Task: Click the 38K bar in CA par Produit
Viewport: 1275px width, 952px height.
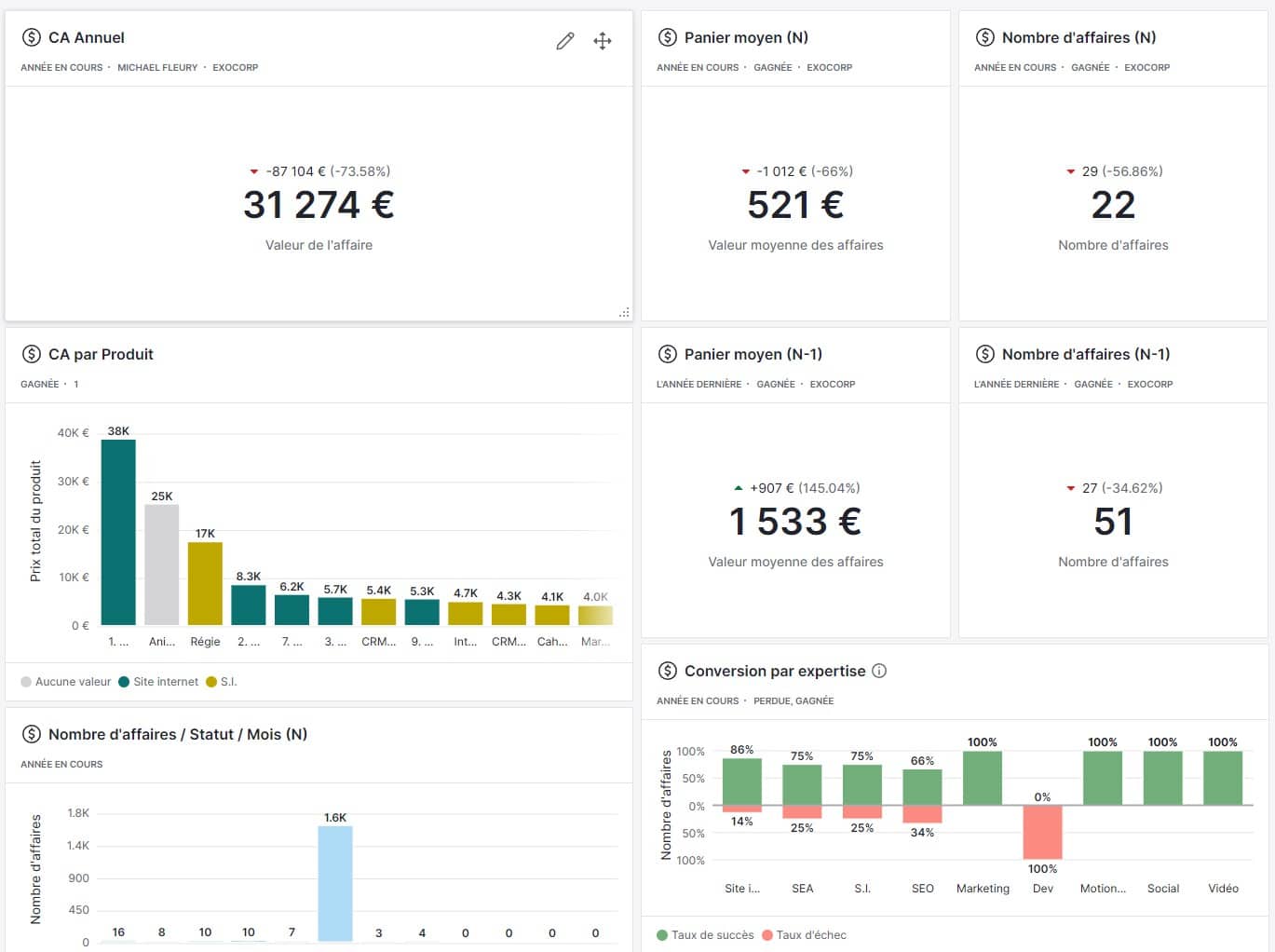Action: (x=118, y=531)
